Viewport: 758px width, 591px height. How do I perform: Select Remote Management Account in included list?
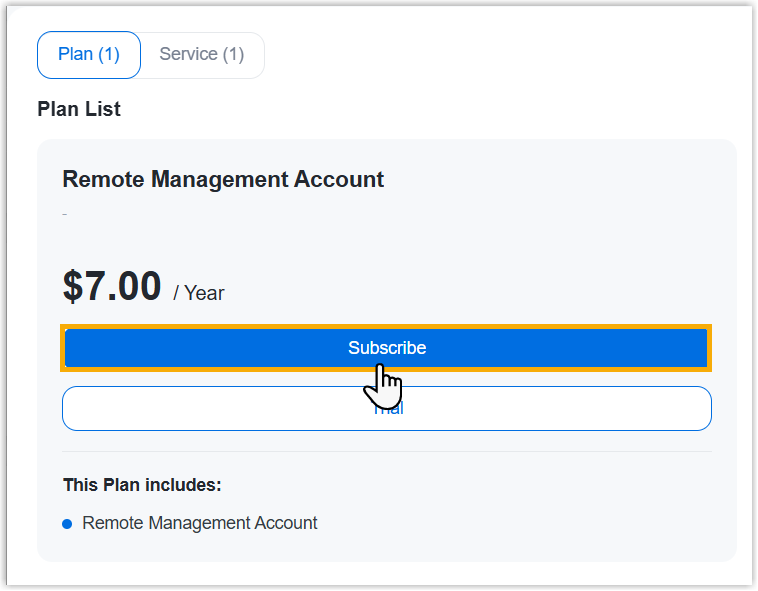(199, 523)
